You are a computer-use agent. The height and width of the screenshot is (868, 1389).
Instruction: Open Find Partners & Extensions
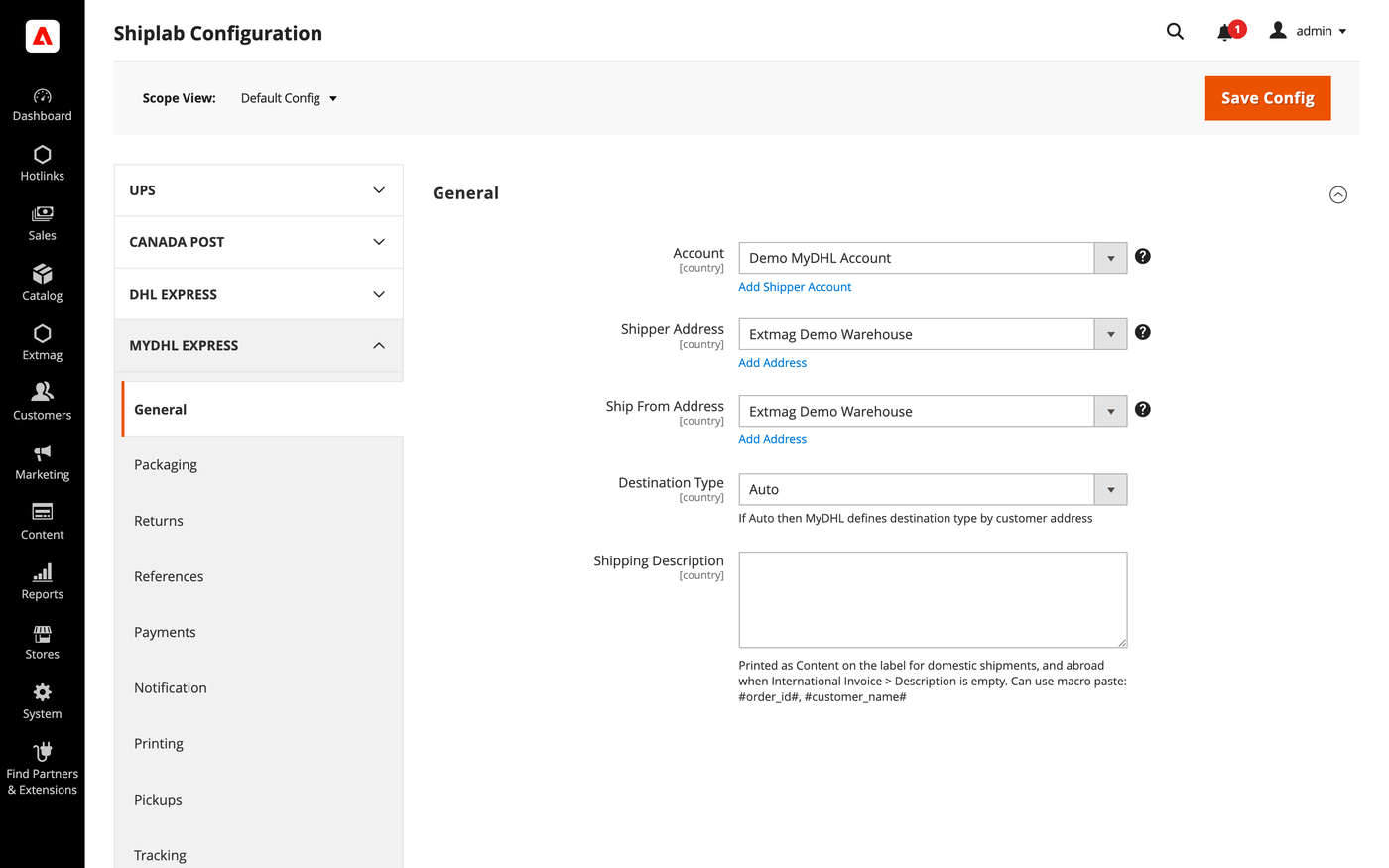click(42, 769)
